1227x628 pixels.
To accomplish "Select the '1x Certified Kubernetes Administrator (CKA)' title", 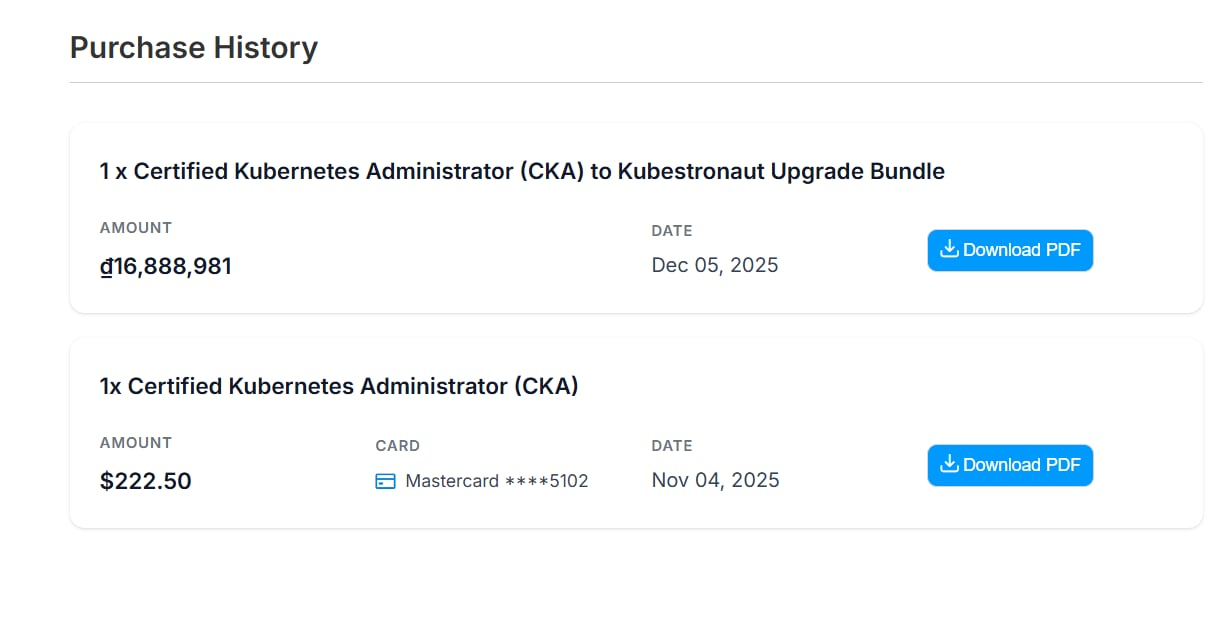I will (x=339, y=386).
